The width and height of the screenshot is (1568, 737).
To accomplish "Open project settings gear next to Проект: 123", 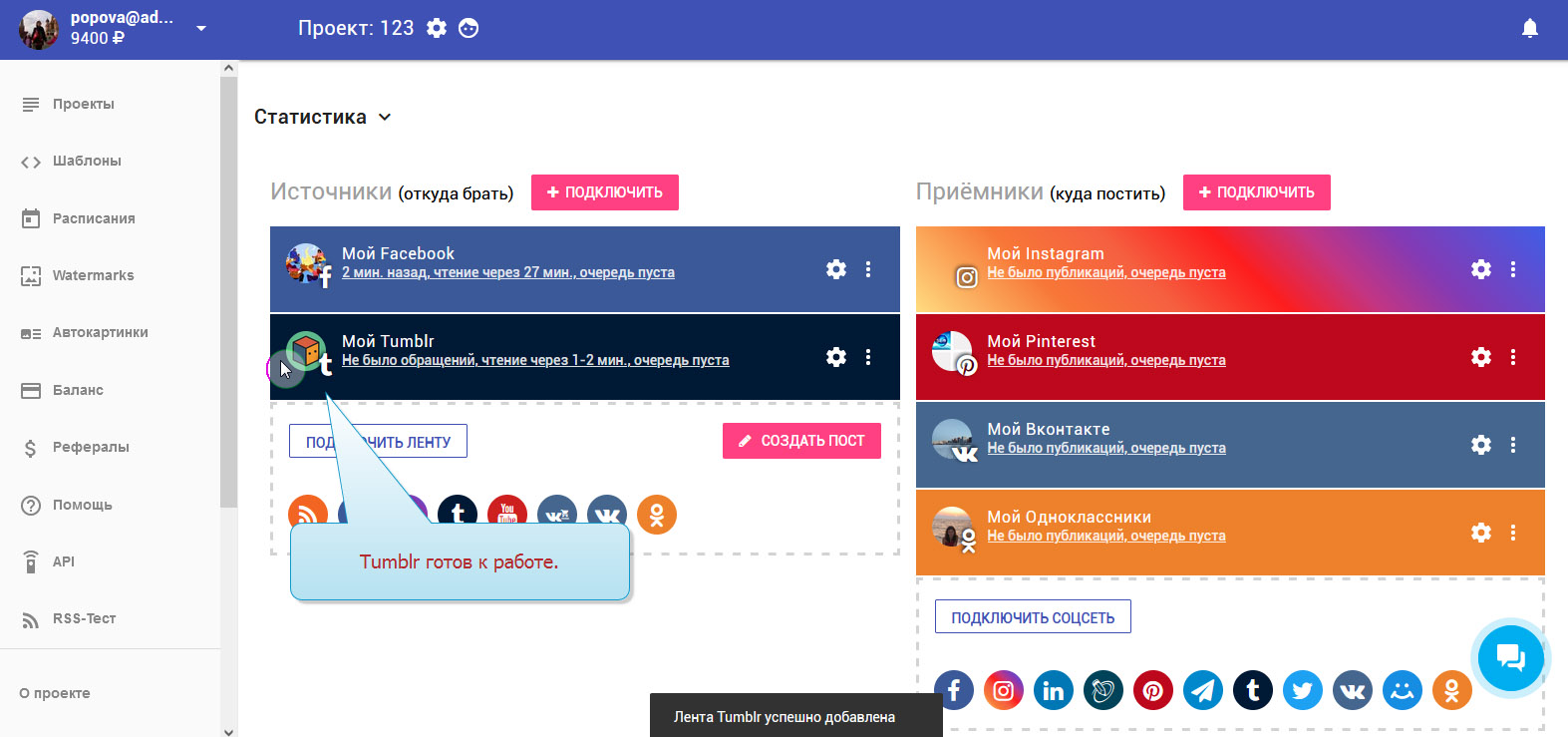I will point(437,28).
